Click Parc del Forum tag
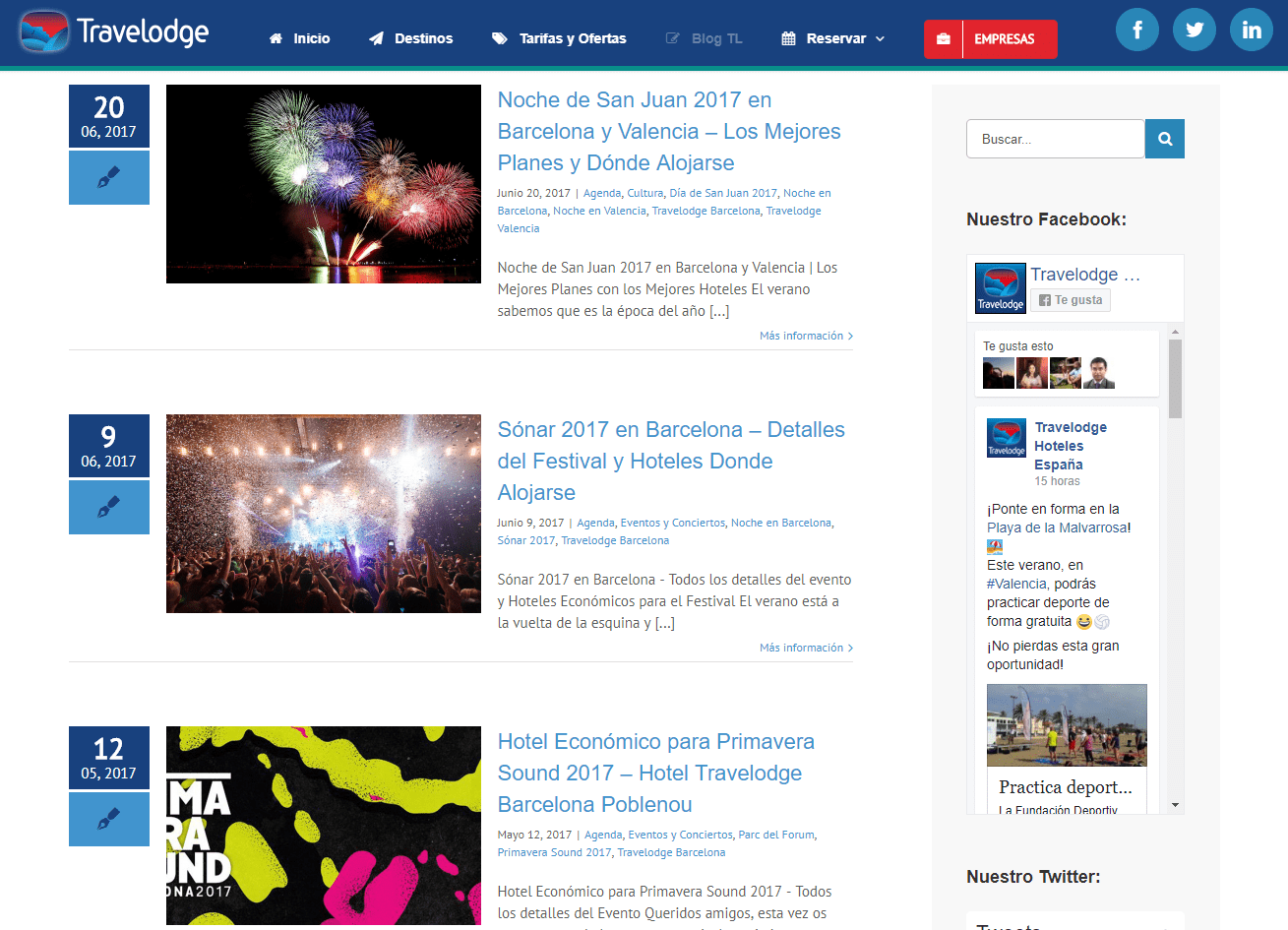The image size is (1288, 930). 776,835
